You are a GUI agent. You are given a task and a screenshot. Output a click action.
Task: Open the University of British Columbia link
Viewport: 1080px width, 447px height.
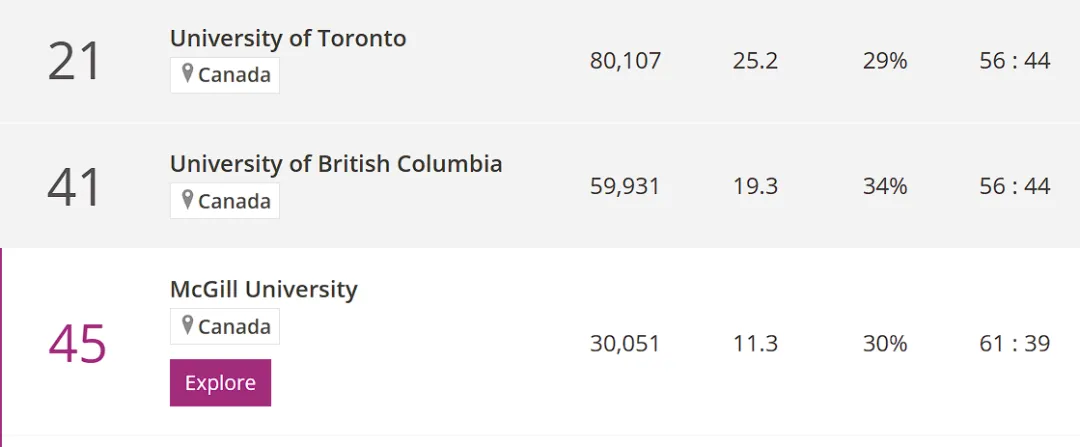coord(336,163)
